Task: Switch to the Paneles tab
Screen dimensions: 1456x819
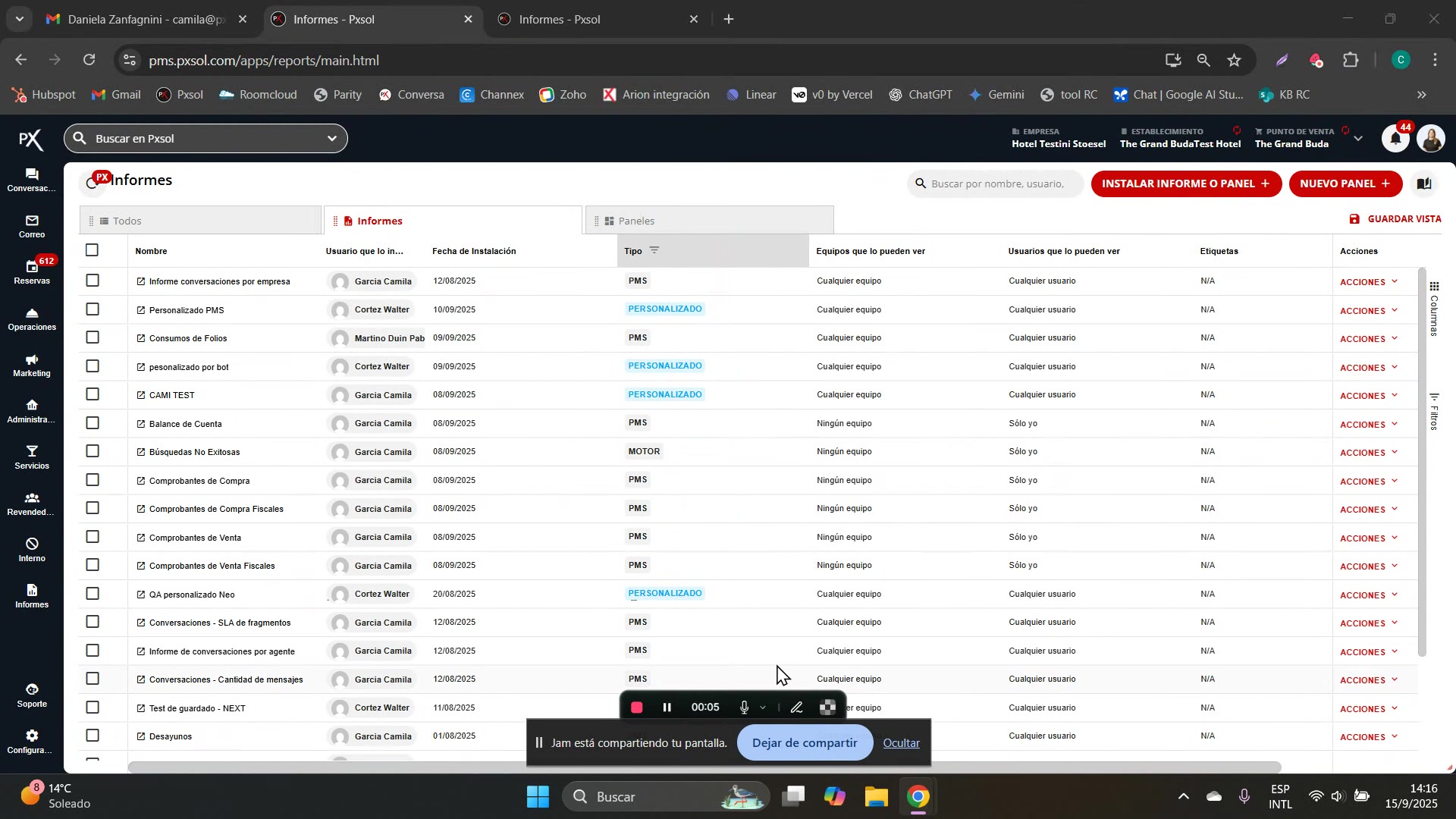Action: (x=635, y=221)
